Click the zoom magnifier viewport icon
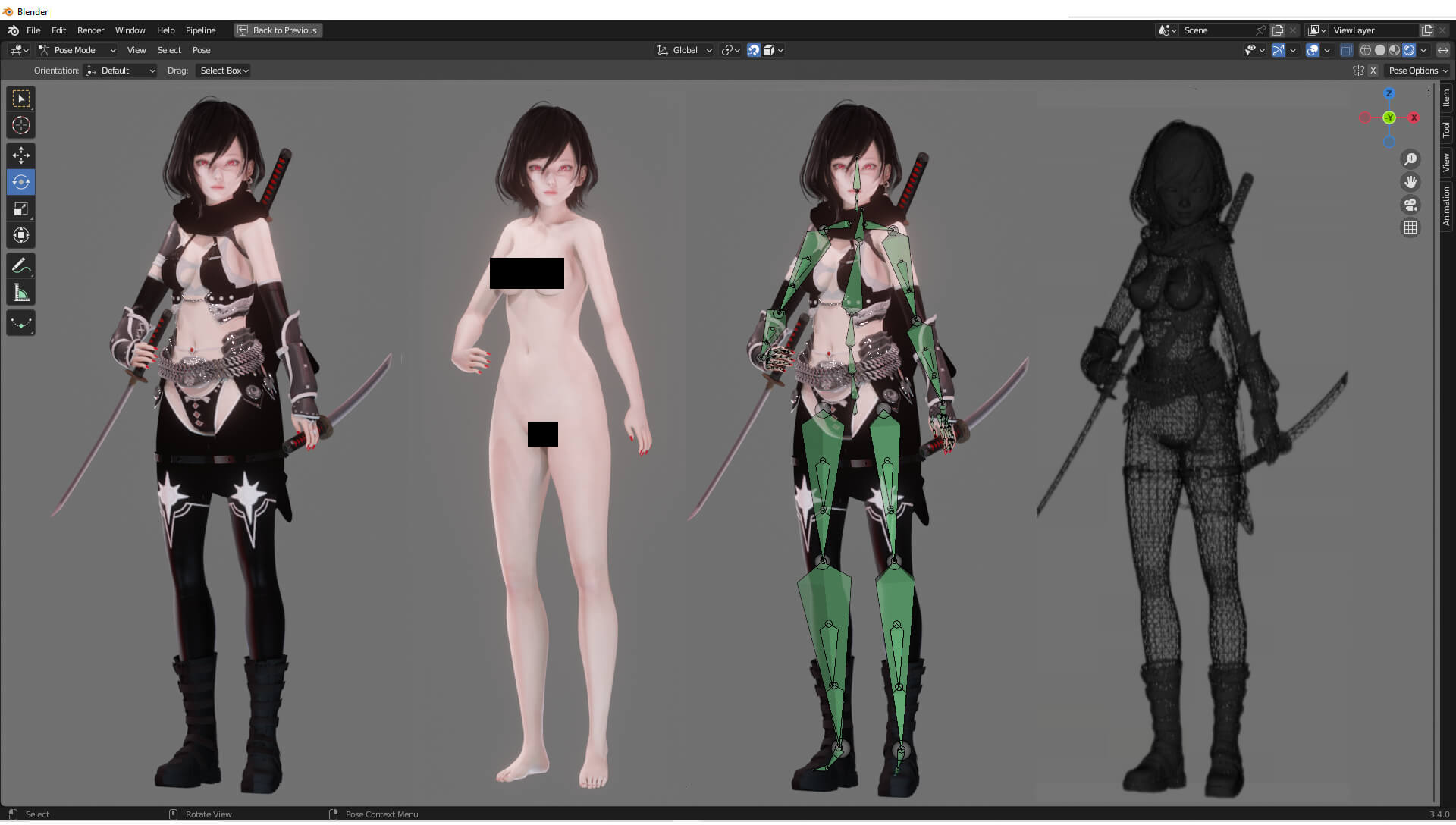 (1410, 159)
